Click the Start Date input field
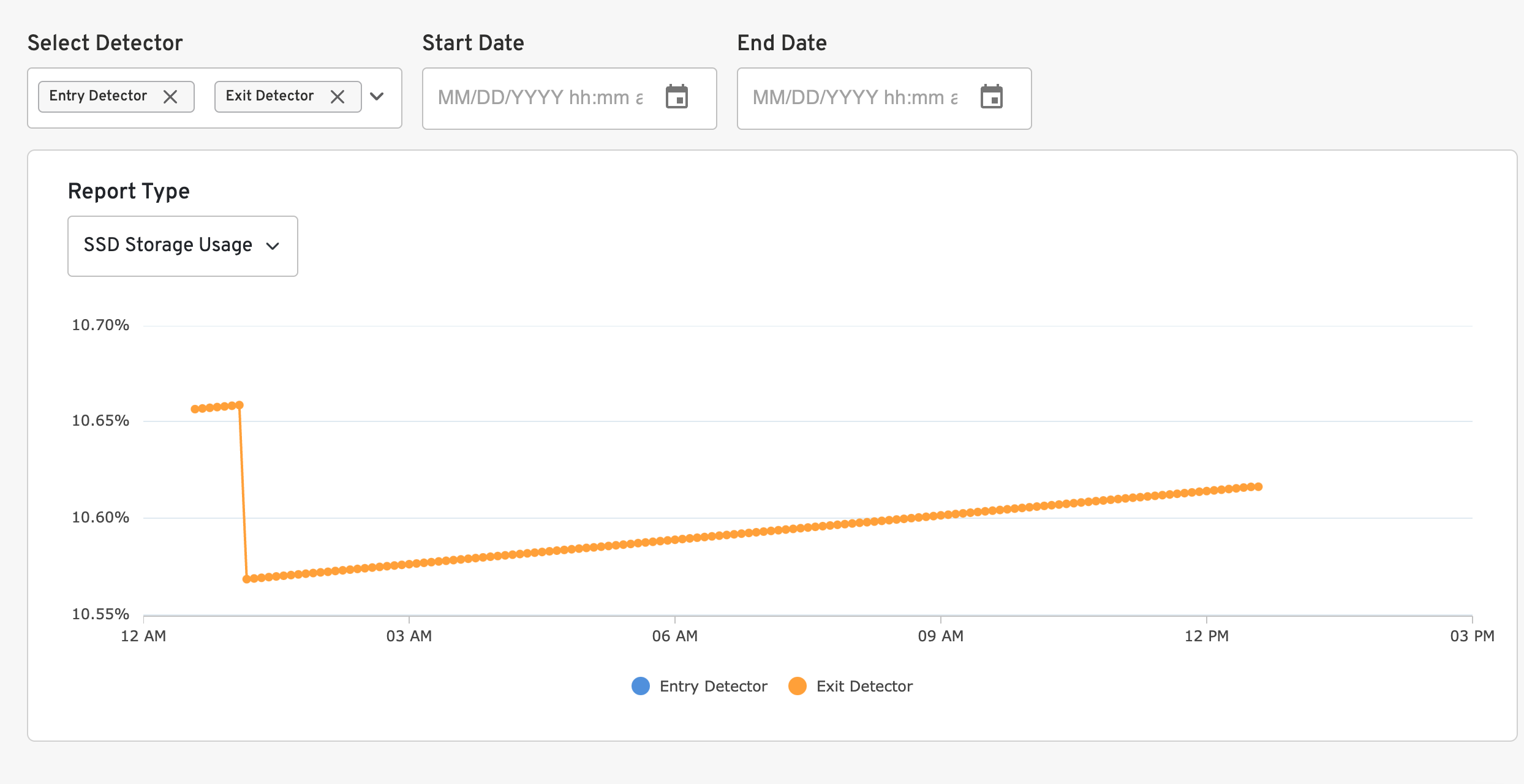The height and width of the screenshot is (784, 1524). tap(539, 98)
